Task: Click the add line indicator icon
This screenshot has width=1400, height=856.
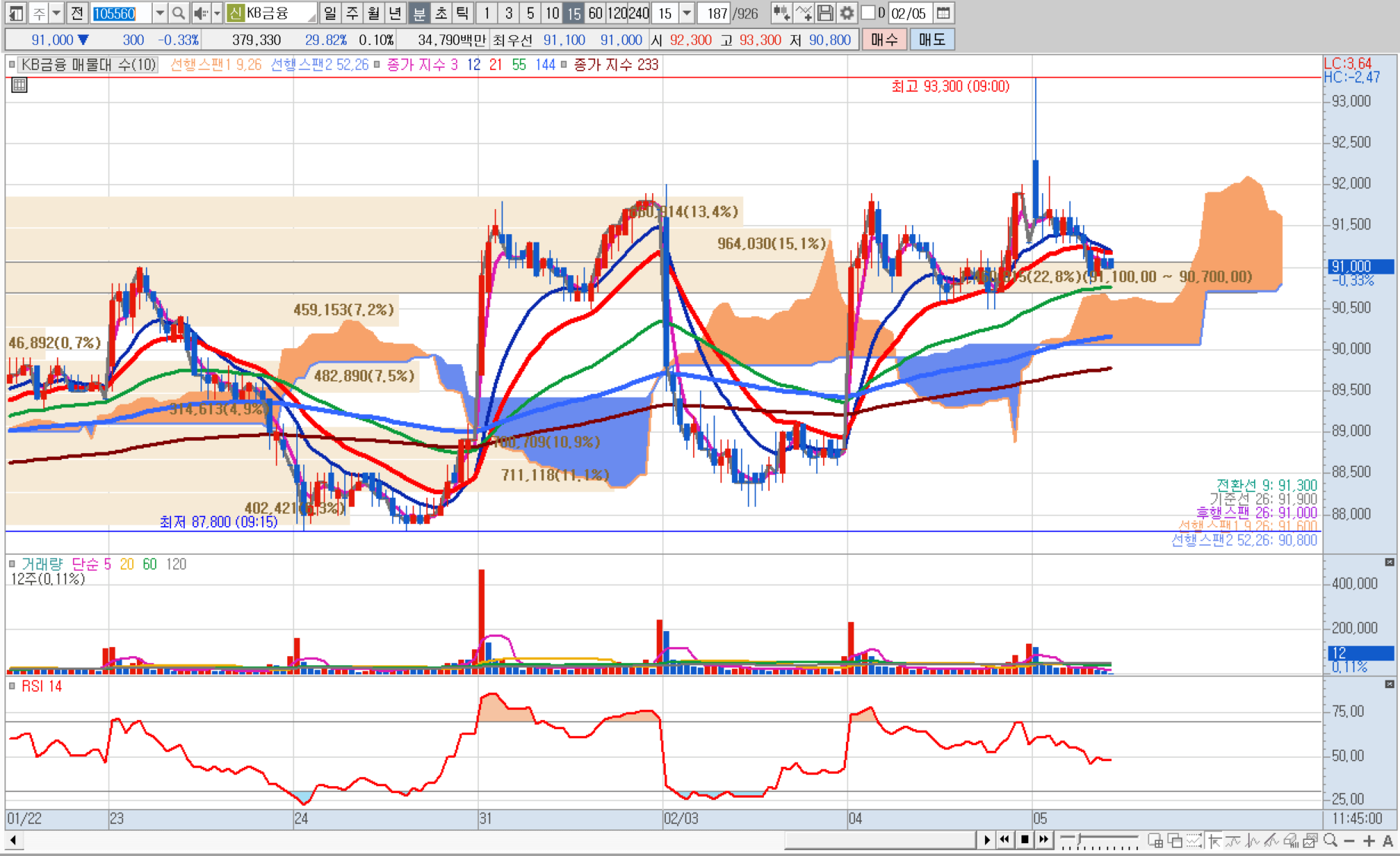Action: pos(803,13)
